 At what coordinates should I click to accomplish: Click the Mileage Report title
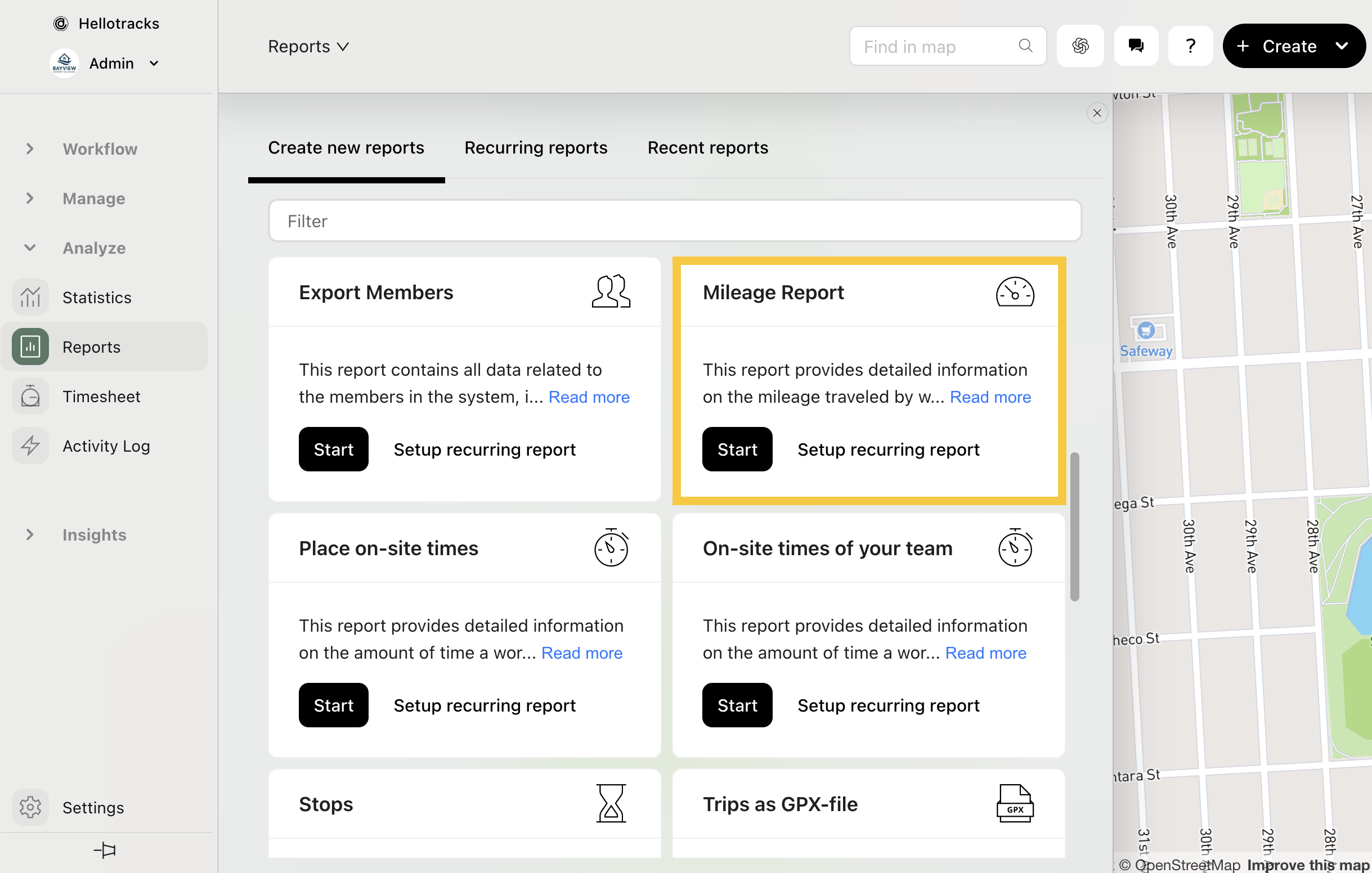point(773,292)
